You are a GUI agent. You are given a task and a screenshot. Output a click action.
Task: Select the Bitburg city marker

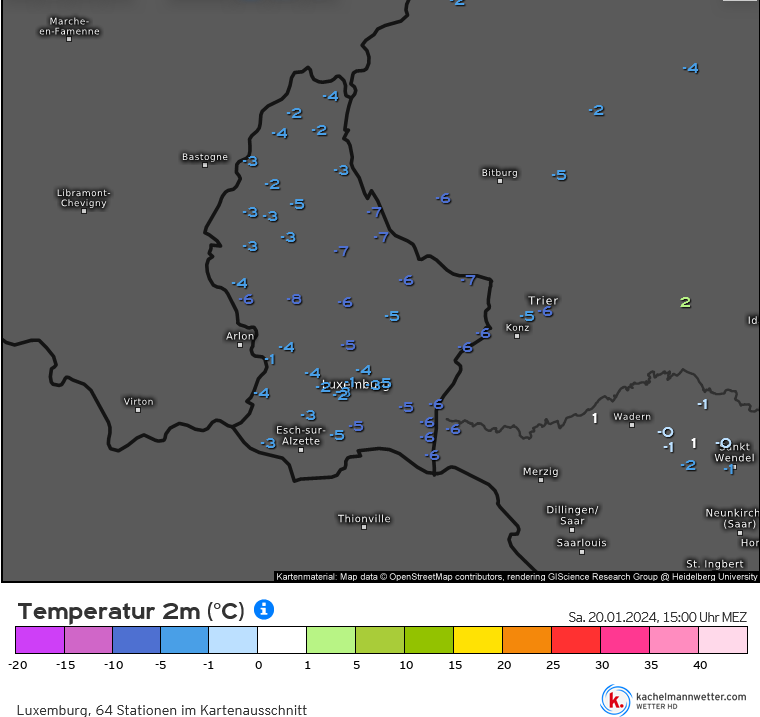tap(500, 180)
